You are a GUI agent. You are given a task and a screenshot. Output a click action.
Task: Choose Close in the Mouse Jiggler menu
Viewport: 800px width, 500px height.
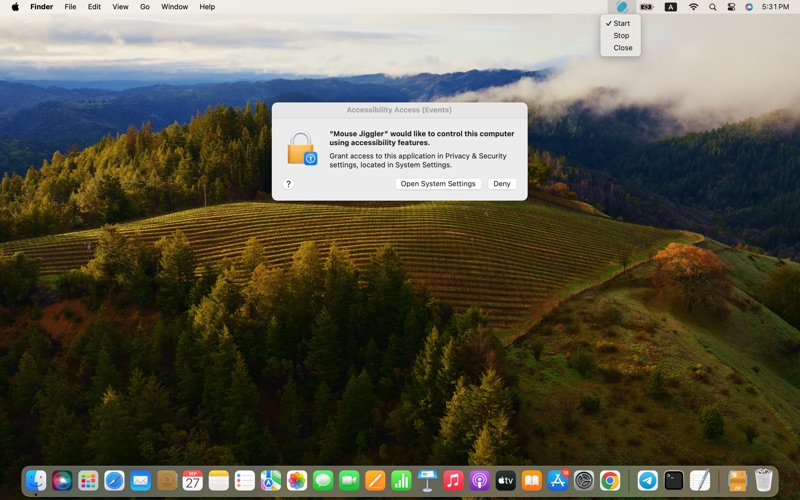click(x=622, y=48)
